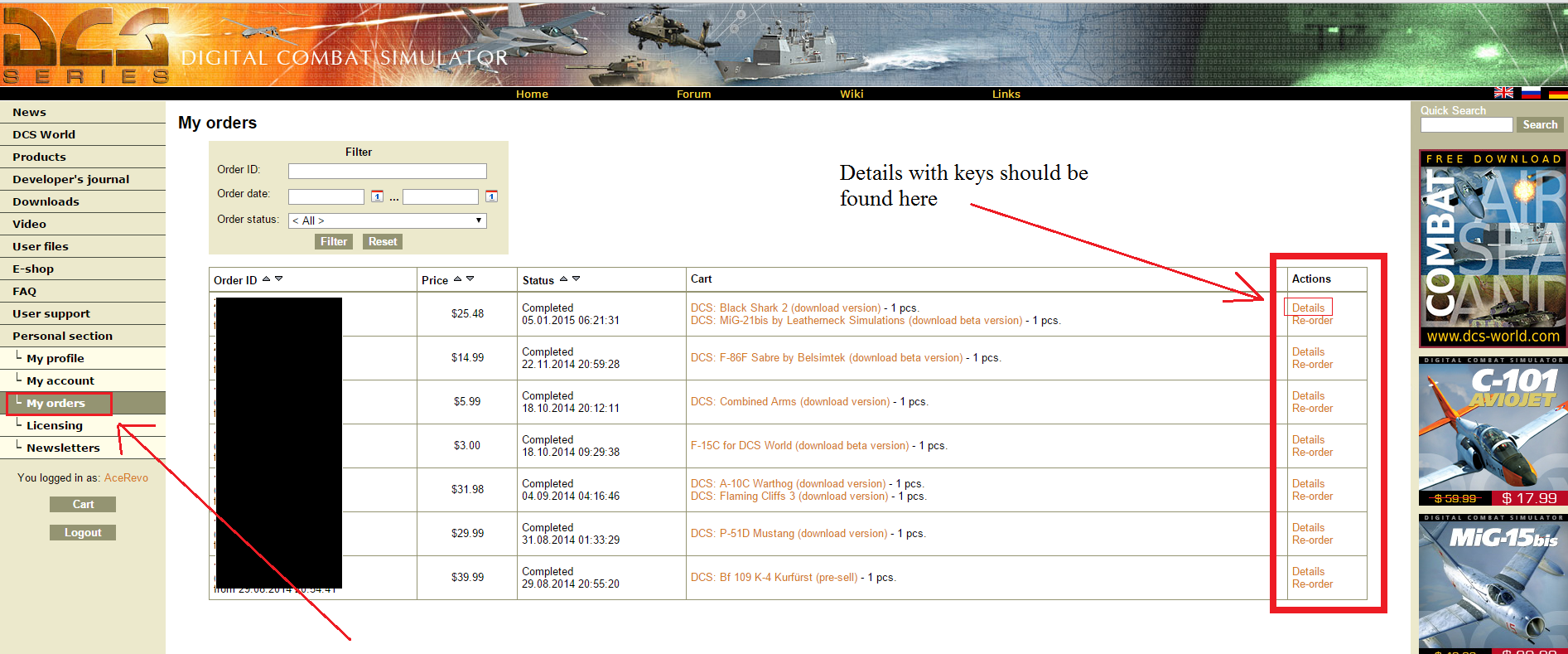Apply the Filter button
The height and width of the screenshot is (654, 1568).
[334, 241]
